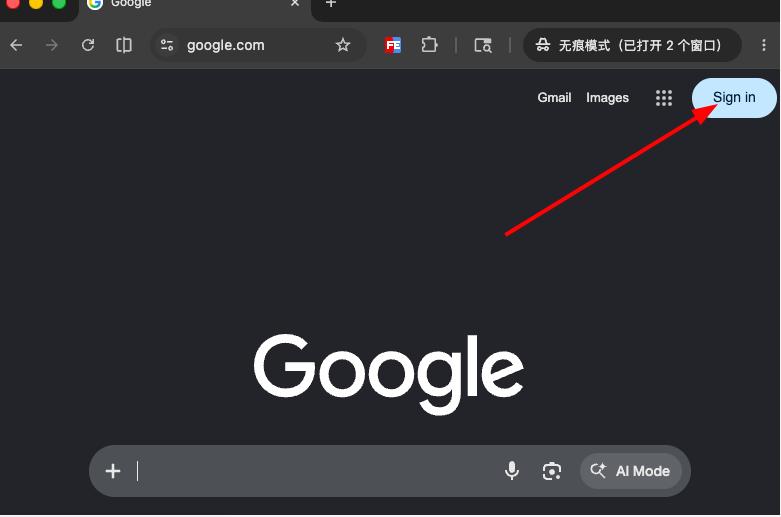
Task: Reload the google.com page
Action: coord(88,45)
